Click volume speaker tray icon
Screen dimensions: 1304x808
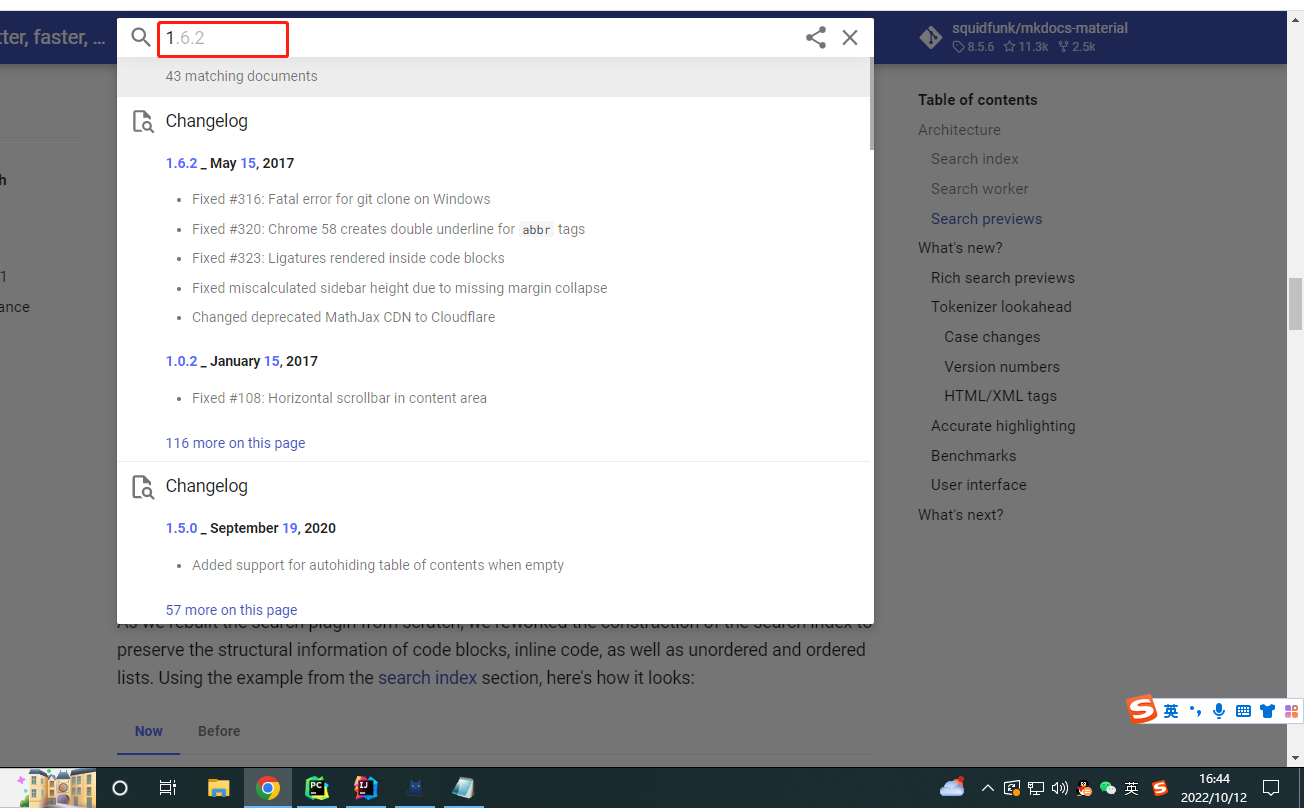point(1060,788)
